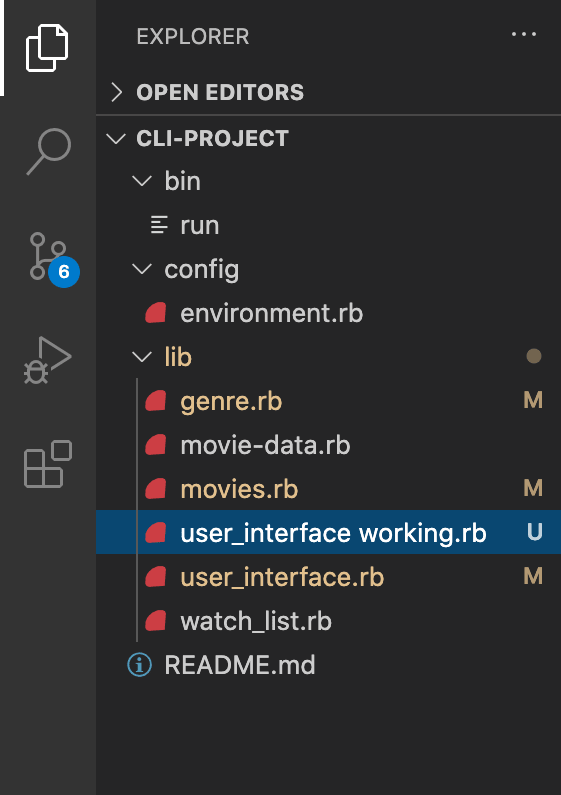Open the Run and Debug view
Image resolution: width=561 pixels, height=795 pixels.
coord(48,359)
